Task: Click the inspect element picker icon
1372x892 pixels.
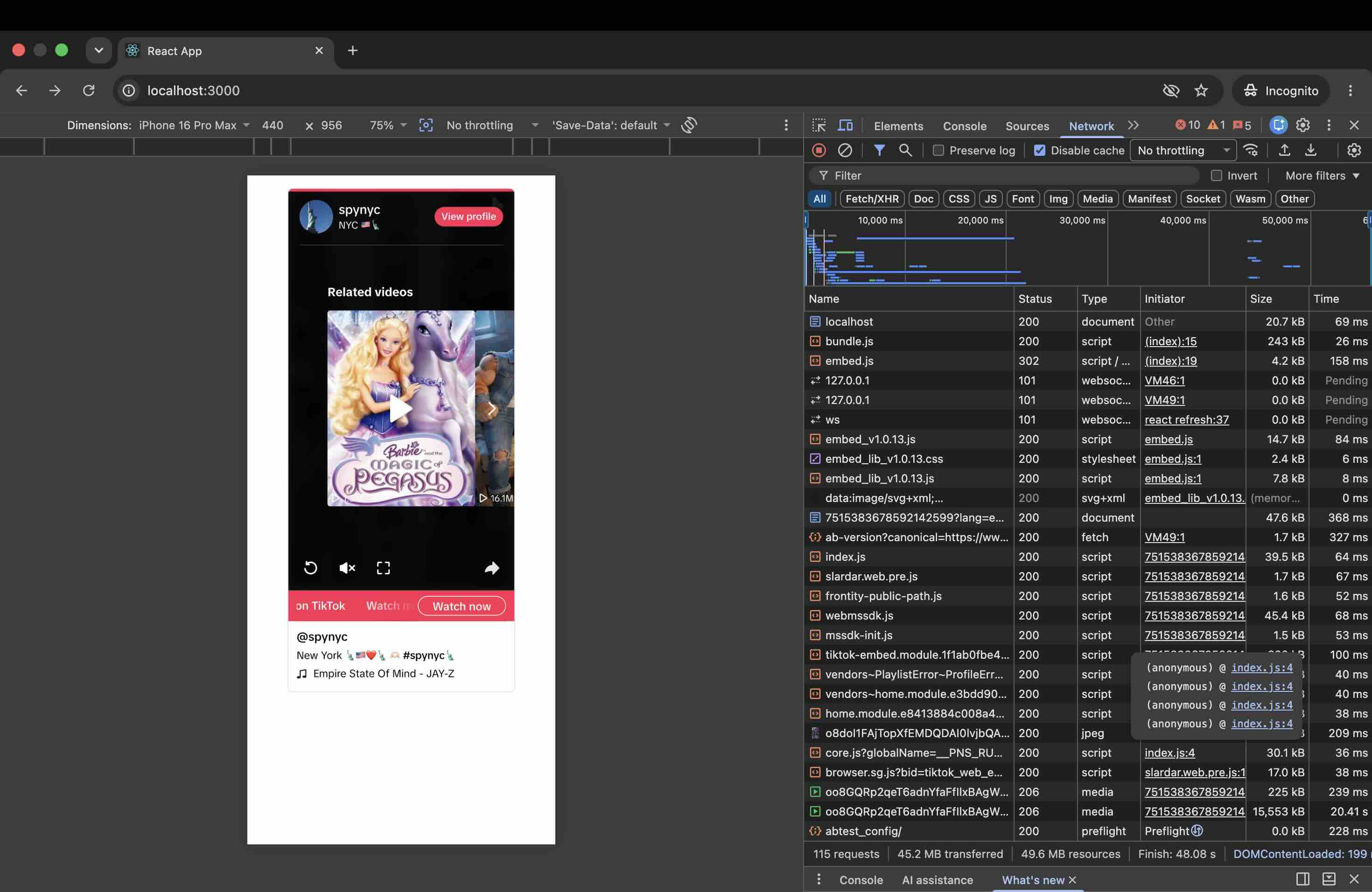Action: pyautogui.click(x=819, y=125)
